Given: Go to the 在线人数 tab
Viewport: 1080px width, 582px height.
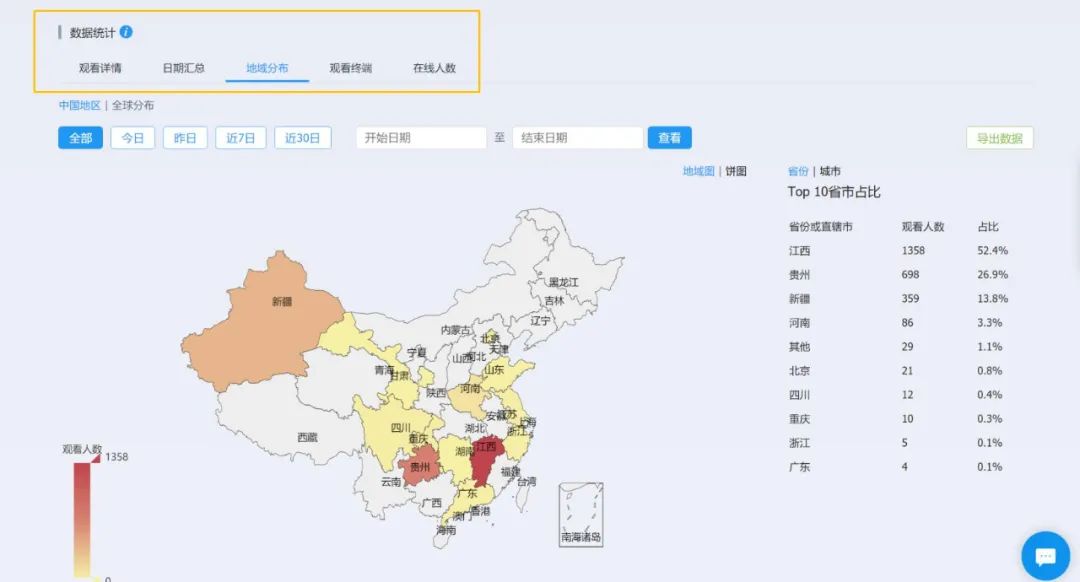Looking at the screenshot, I should 434,68.
